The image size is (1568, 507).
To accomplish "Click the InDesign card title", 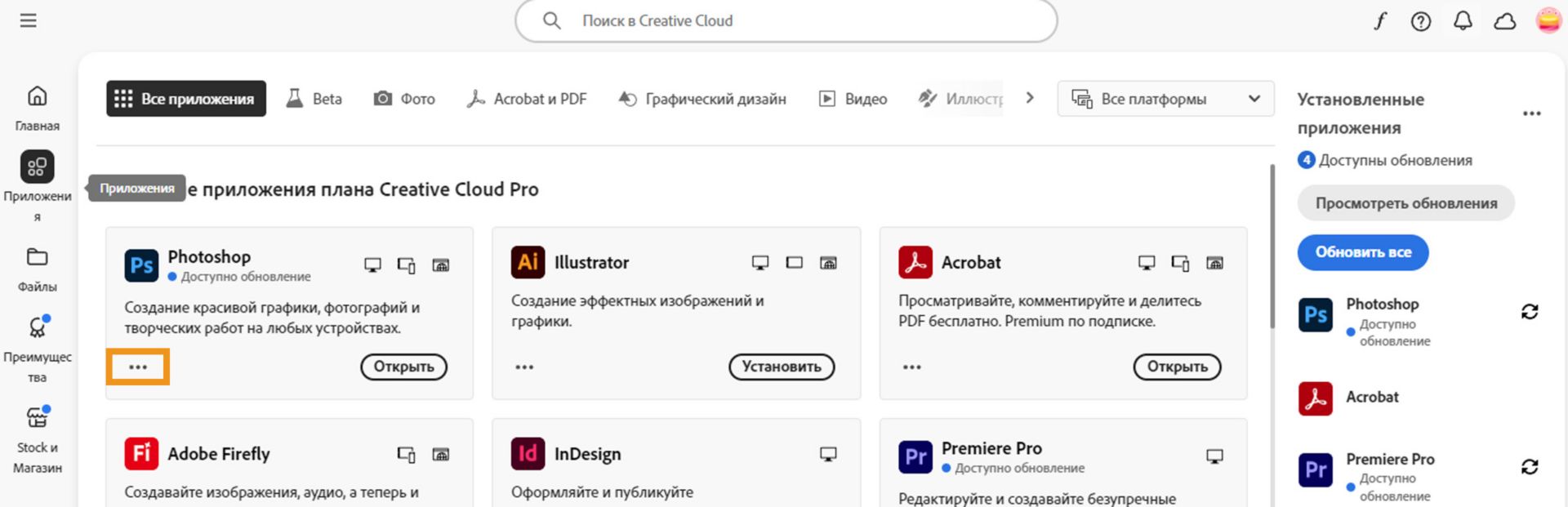I will (x=587, y=454).
